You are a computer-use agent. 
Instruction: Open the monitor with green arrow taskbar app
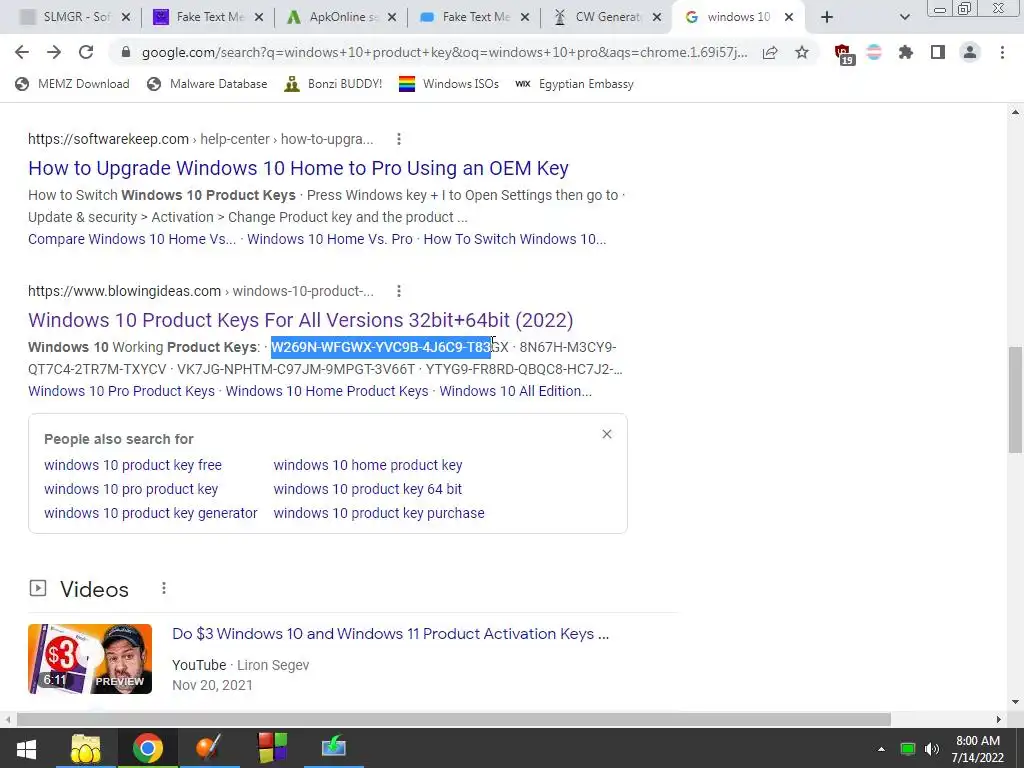[334, 748]
